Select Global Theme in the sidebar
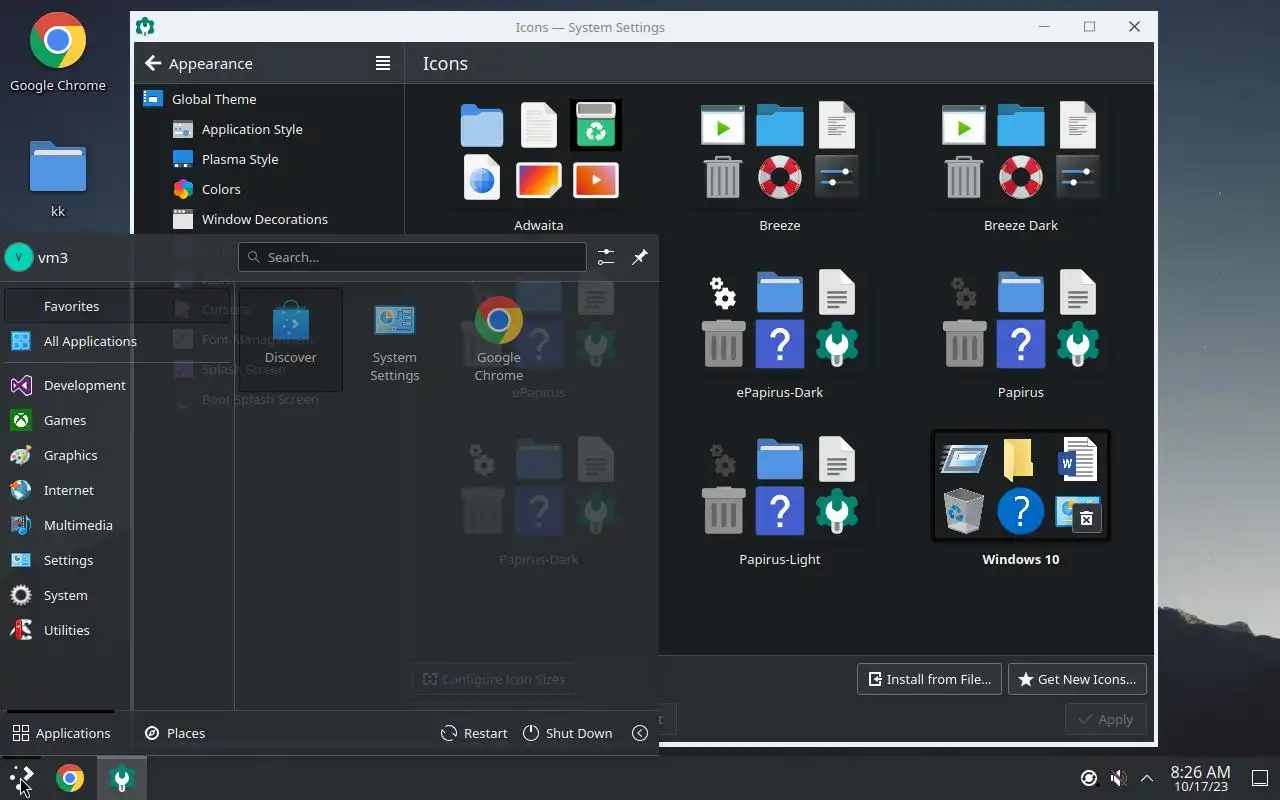The height and width of the screenshot is (800, 1280). 268,99
